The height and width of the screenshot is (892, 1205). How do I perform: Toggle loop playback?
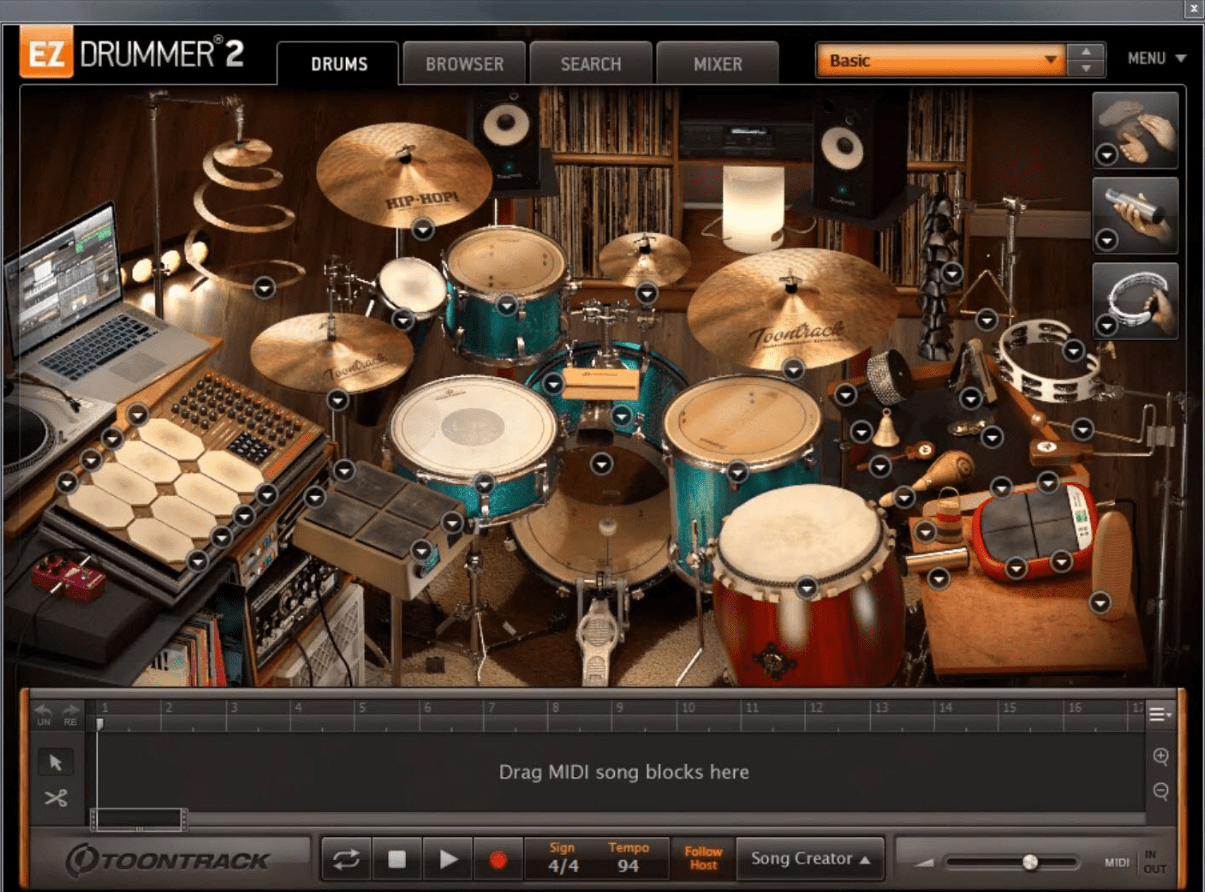[346, 860]
